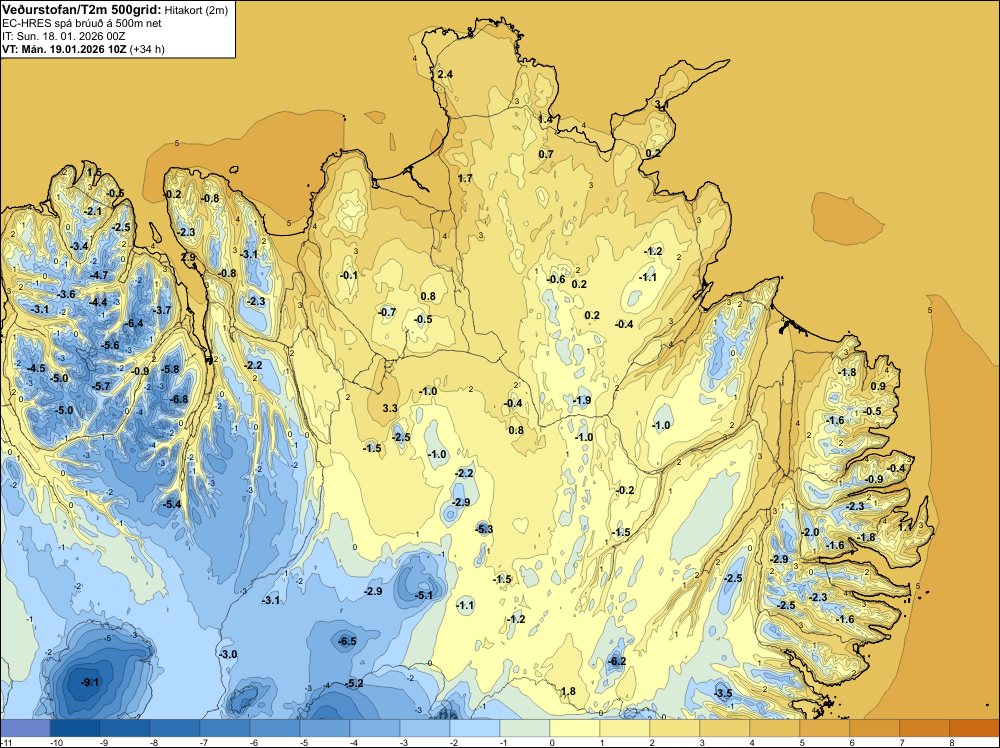The image size is (1000, 748).
Task: Click the temperature value '-5.7'
Action: coord(101,386)
